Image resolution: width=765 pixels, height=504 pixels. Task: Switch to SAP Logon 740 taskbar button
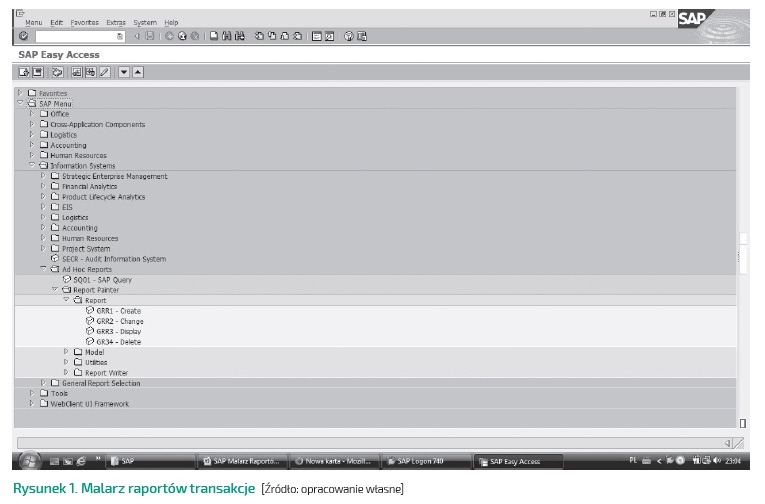pos(426,461)
